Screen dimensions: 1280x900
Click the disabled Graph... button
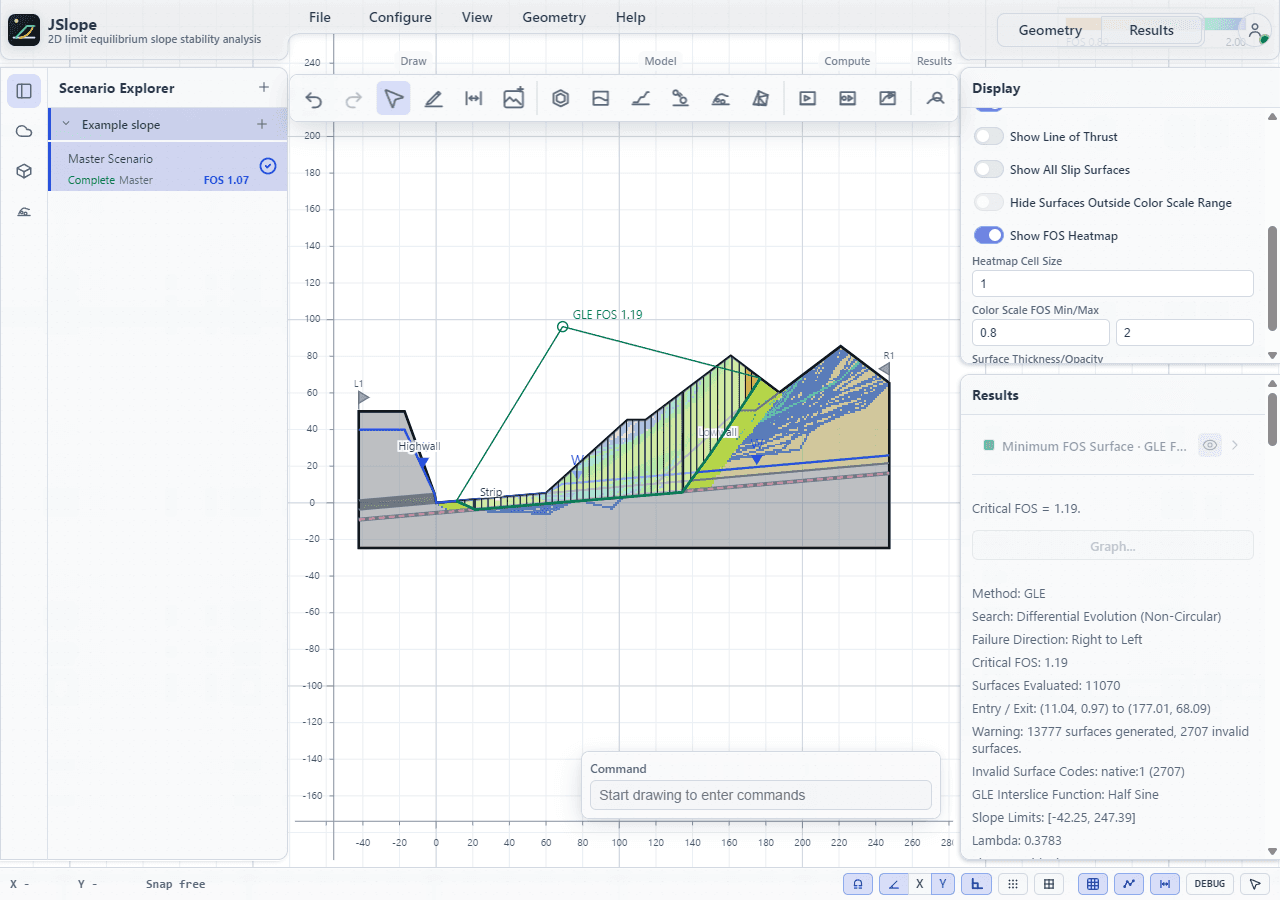(x=1112, y=546)
